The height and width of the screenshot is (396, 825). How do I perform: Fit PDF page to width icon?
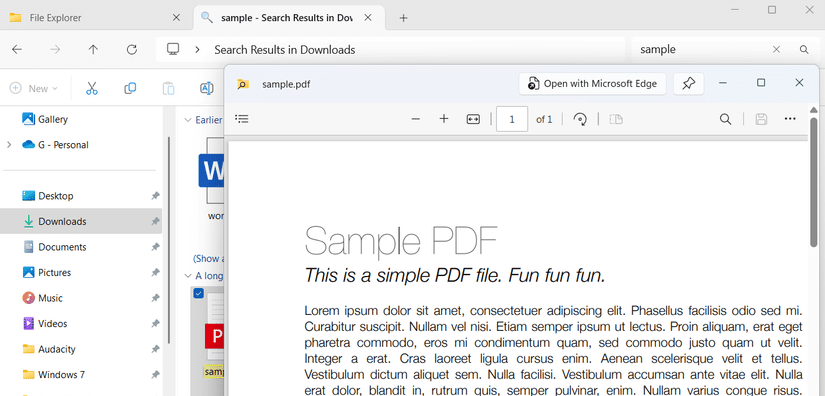(473, 119)
